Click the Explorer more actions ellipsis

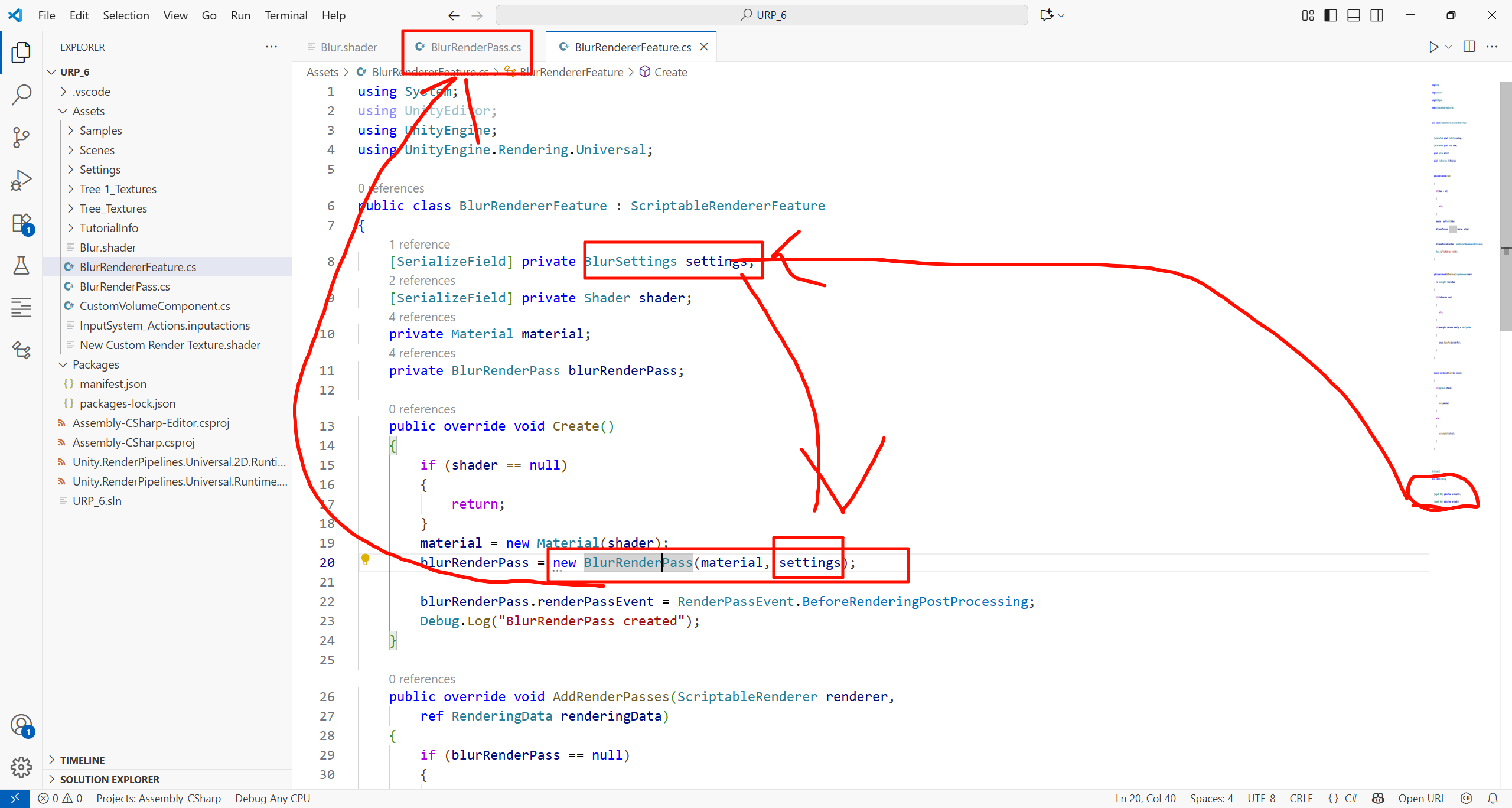(271, 47)
